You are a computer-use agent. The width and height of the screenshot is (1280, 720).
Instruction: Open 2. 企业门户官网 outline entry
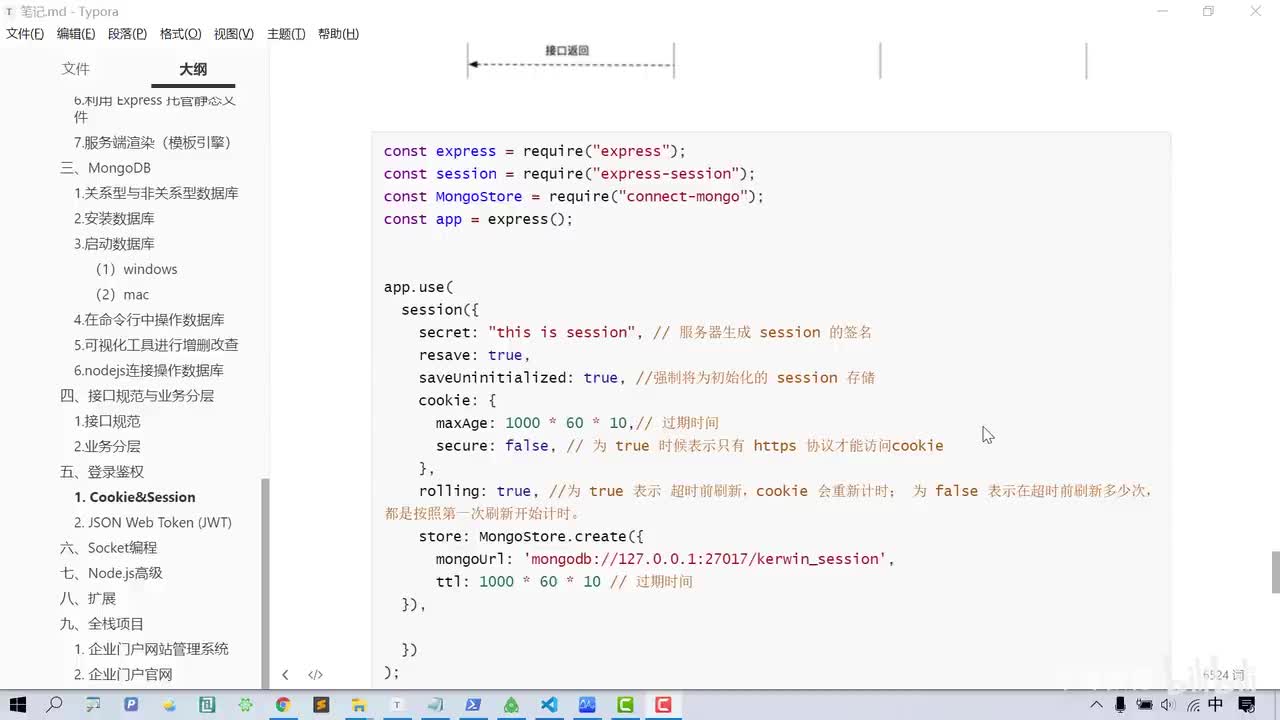coord(123,674)
